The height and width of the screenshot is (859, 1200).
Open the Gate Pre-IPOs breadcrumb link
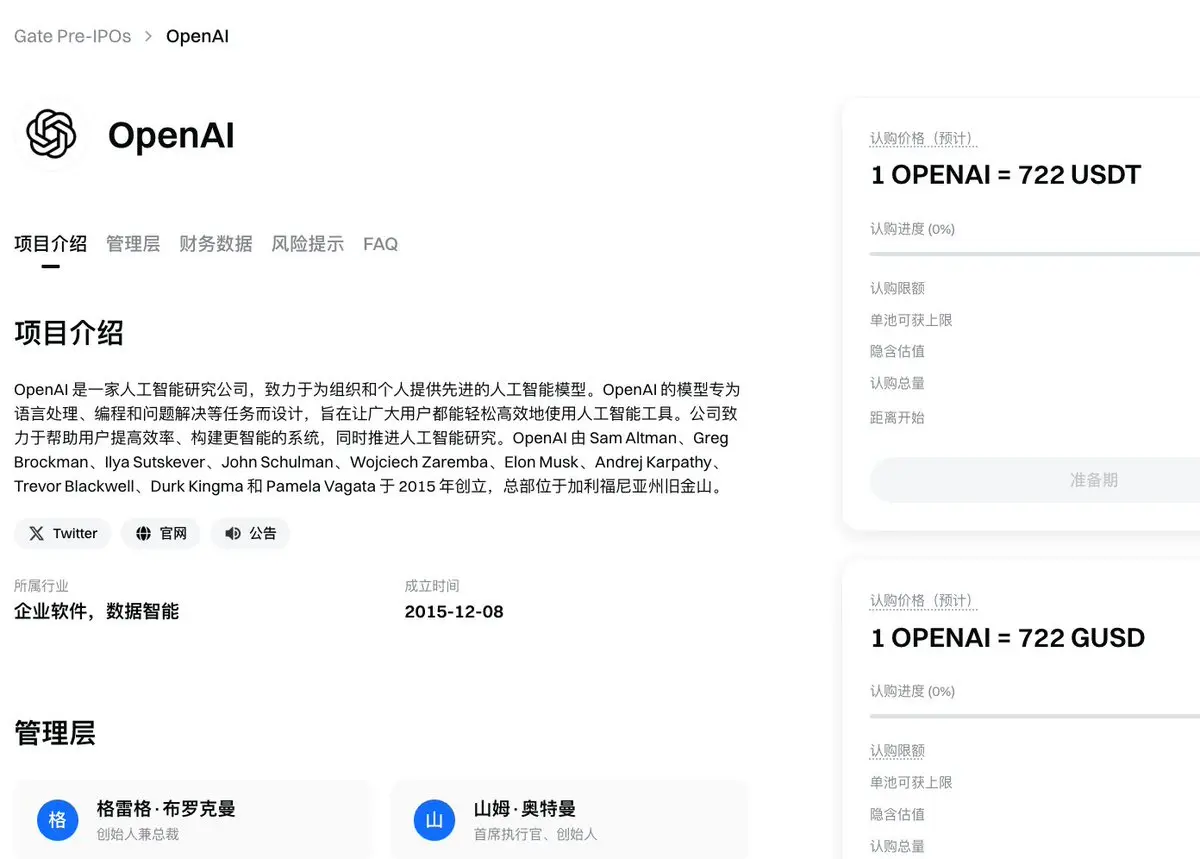(x=72, y=36)
